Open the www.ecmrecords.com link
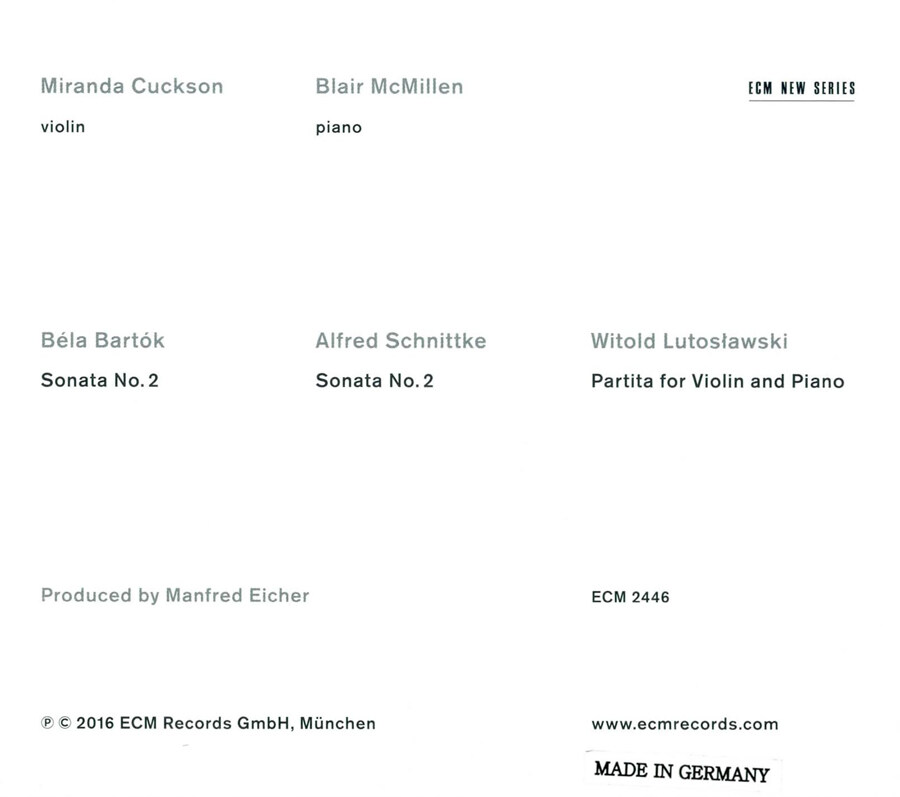The height and width of the screenshot is (797, 900). coord(685,724)
